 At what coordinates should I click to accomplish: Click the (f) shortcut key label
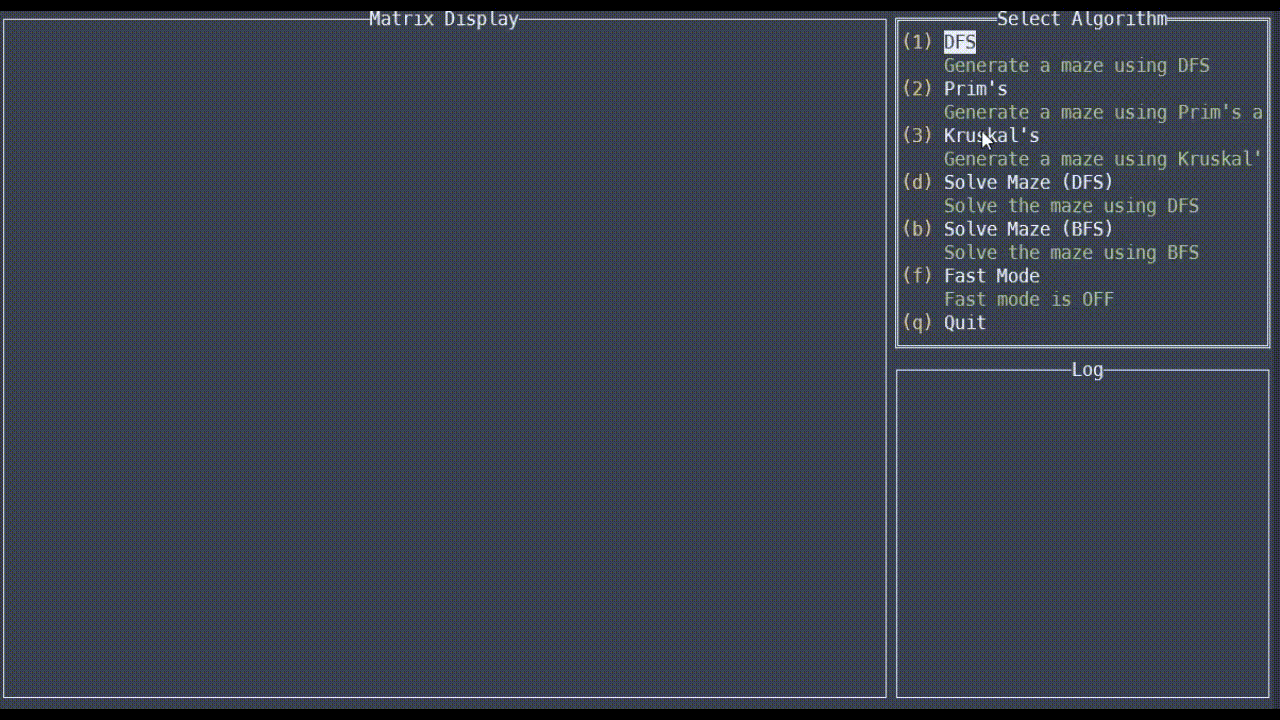click(x=917, y=276)
